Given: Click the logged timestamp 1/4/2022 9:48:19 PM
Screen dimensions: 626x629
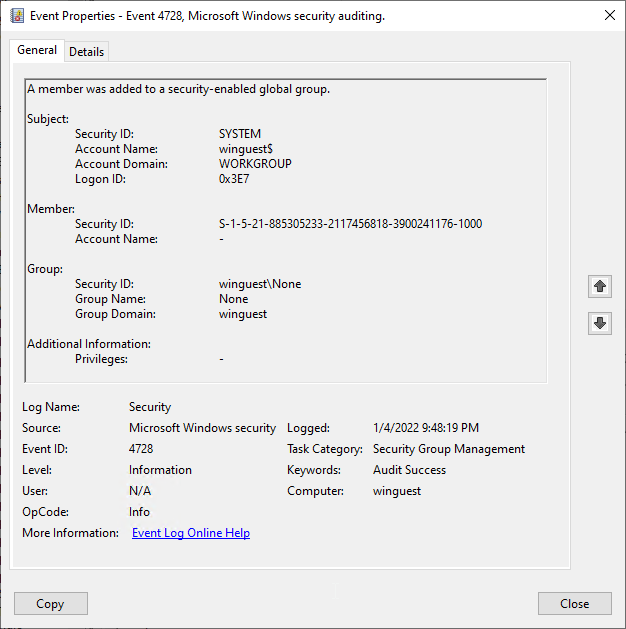Looking at the screenshot, I should pos(426,428).
